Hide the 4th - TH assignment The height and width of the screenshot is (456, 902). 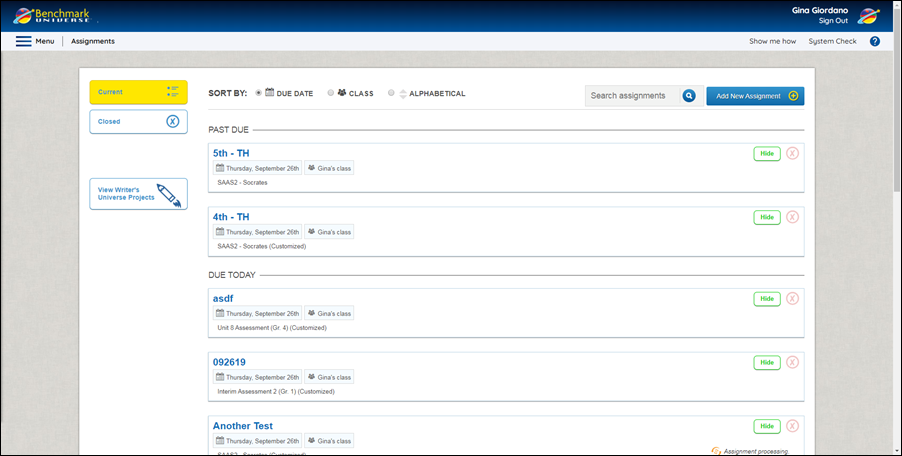coord(767,217)
